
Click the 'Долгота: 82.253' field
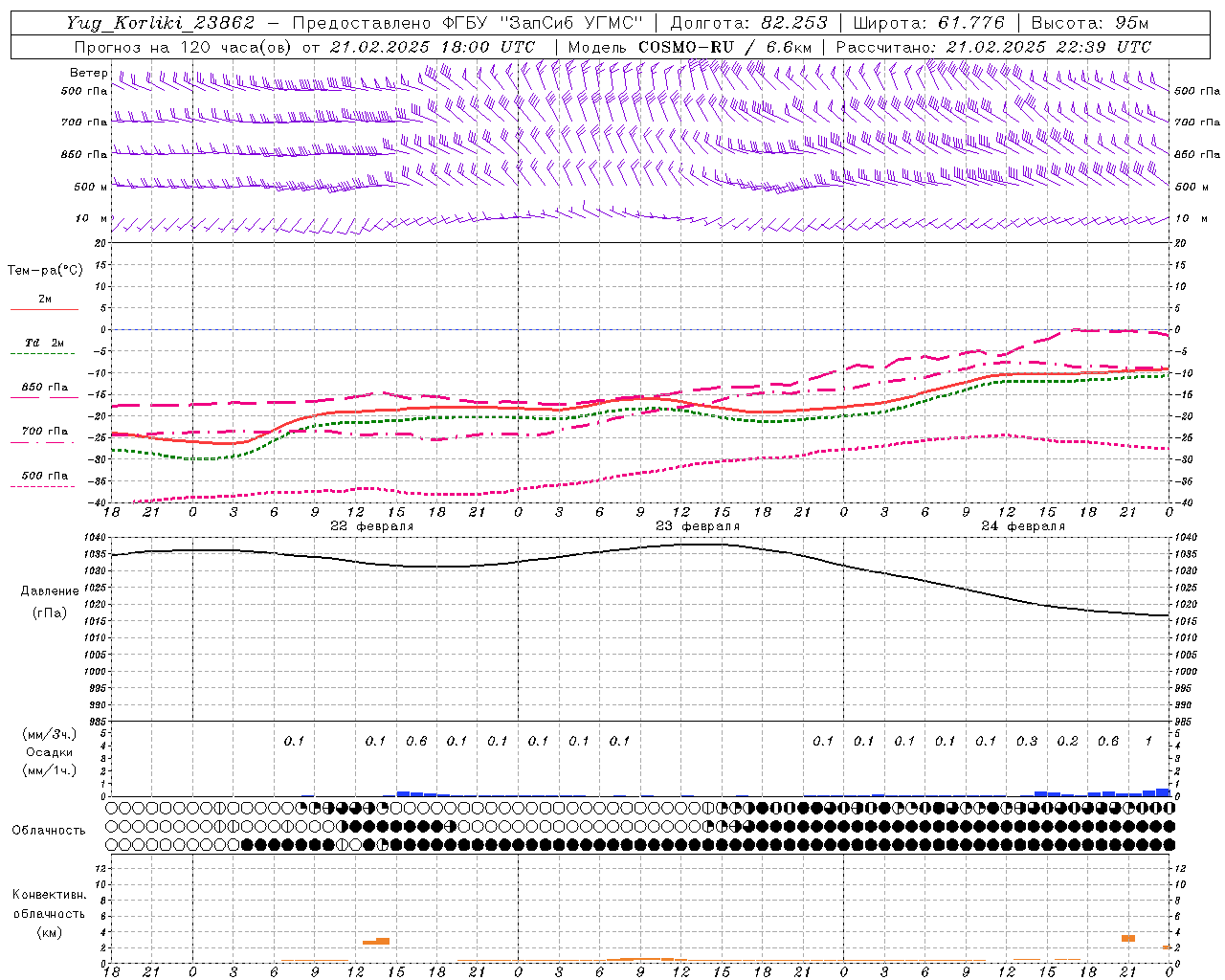749,23
